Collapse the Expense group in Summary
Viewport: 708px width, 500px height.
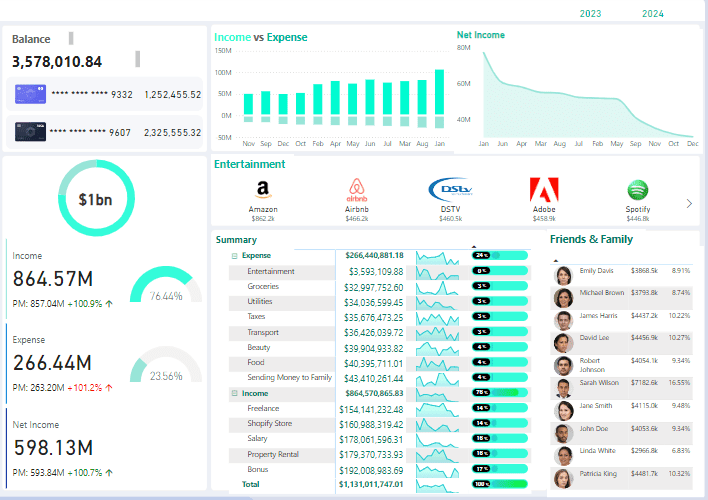(x=234, y=256)
